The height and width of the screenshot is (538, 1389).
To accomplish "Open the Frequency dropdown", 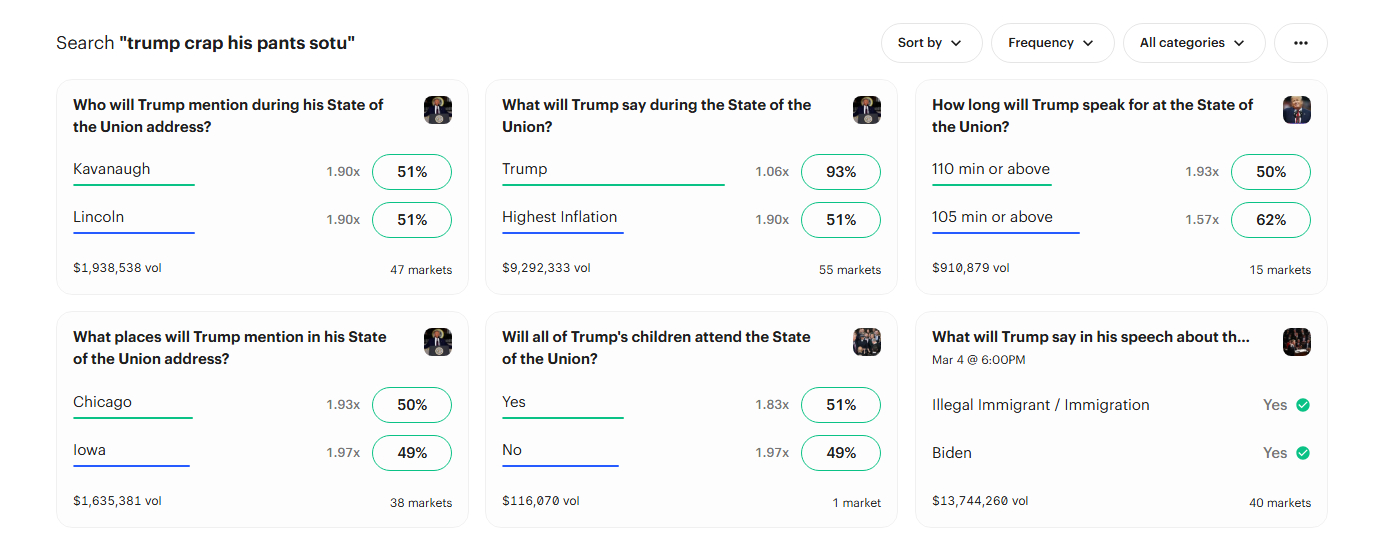I will pyautogui.click(x=1052, y=43).
